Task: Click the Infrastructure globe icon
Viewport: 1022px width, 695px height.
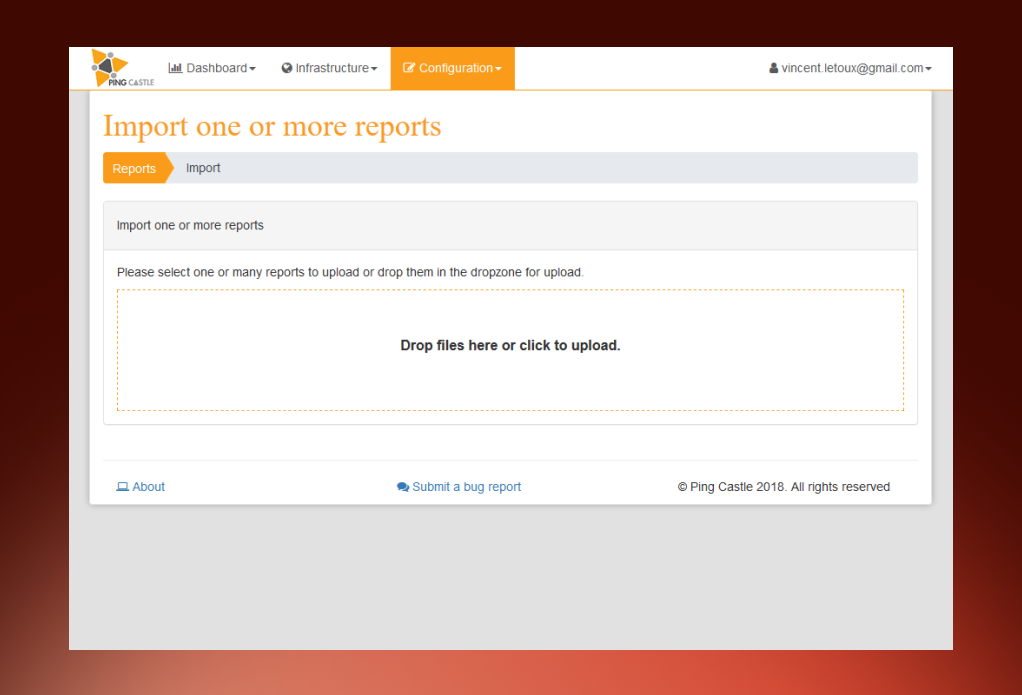Action: tap(287, 68)
